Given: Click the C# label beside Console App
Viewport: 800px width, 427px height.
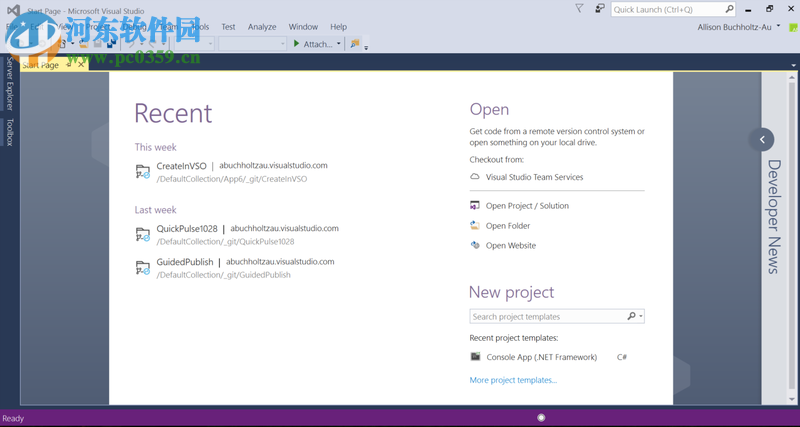Looking at the screenshot, I should pos(622,357).
